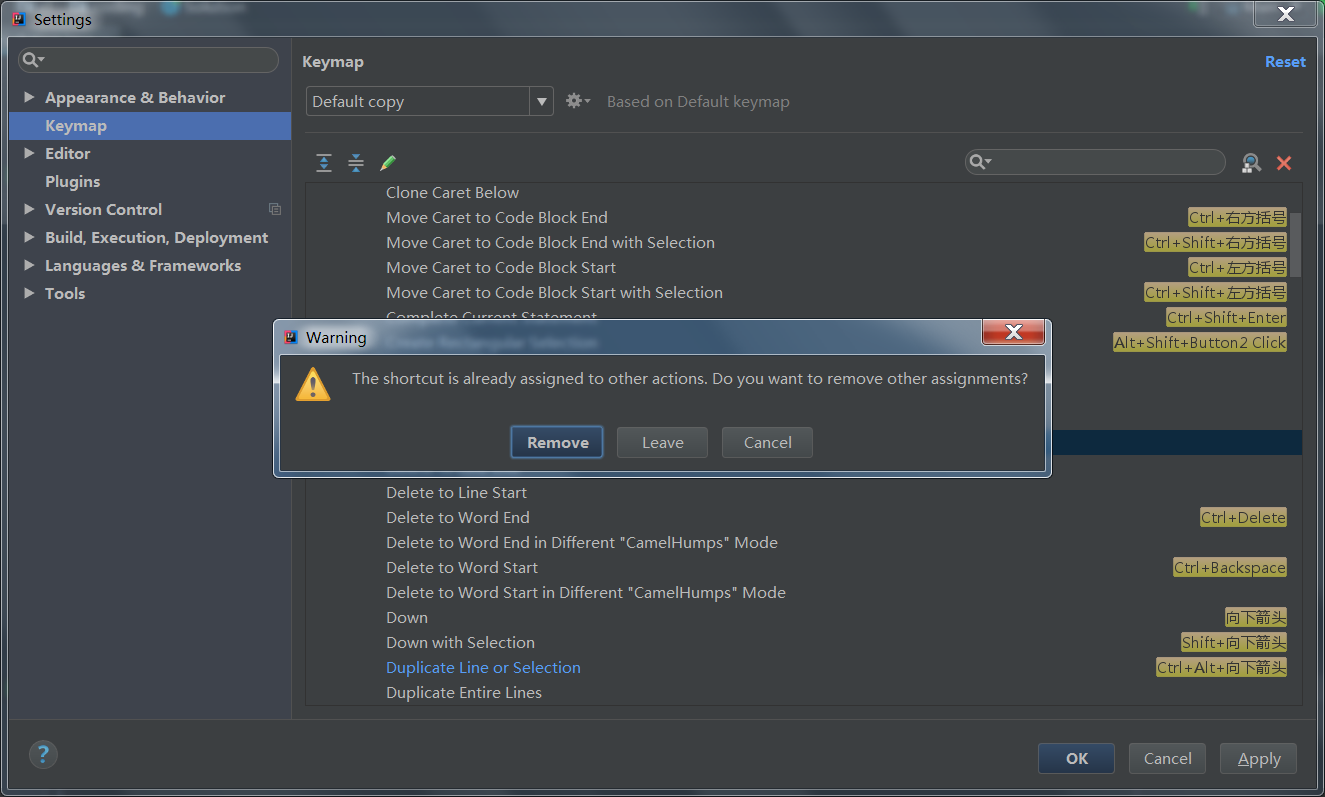
Task: Click the Ctrl+Shift+Enter shortcut label
Action: click(x=1226, y=317)
